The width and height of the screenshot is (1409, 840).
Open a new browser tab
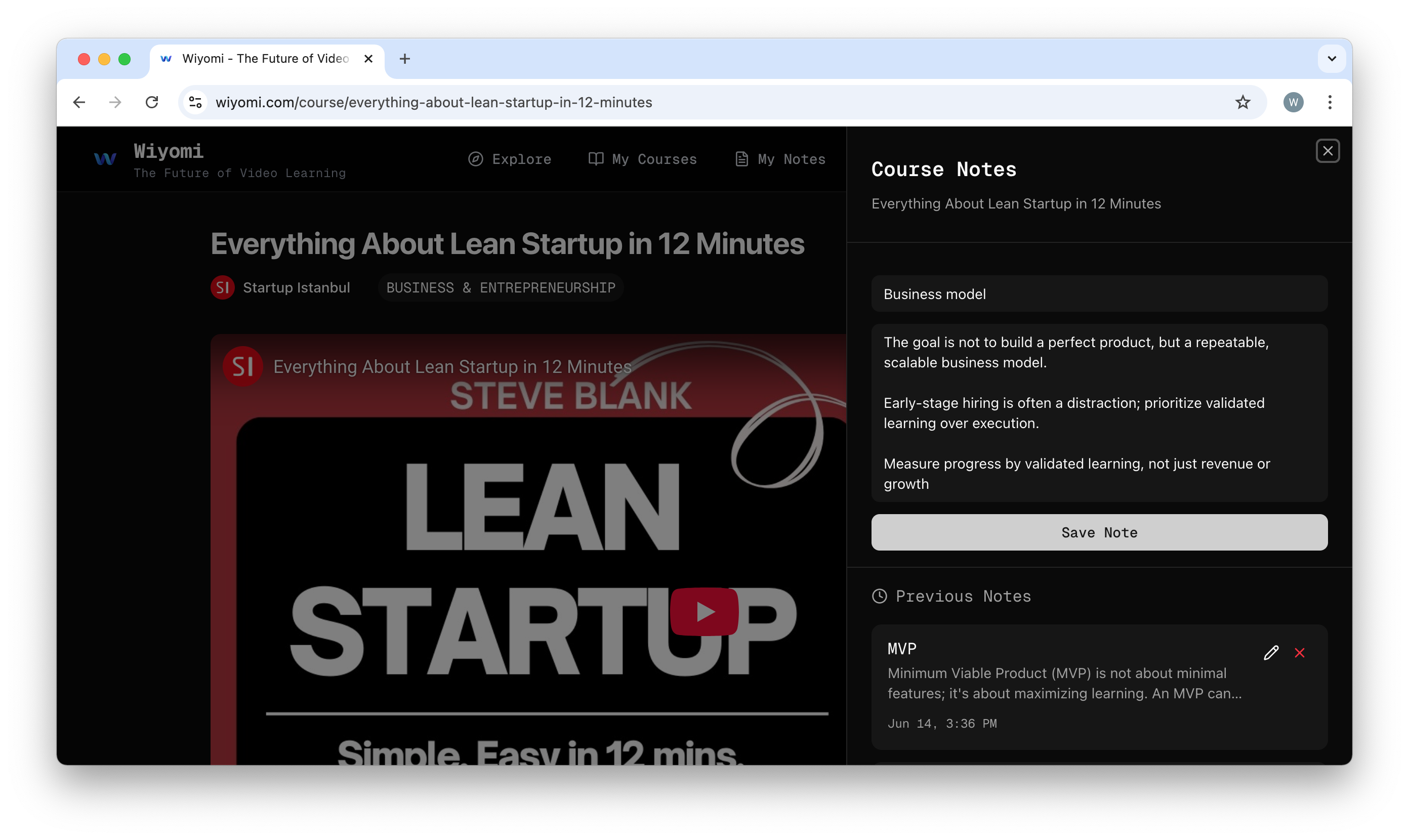pyautogui.click(x=404, y=59)
